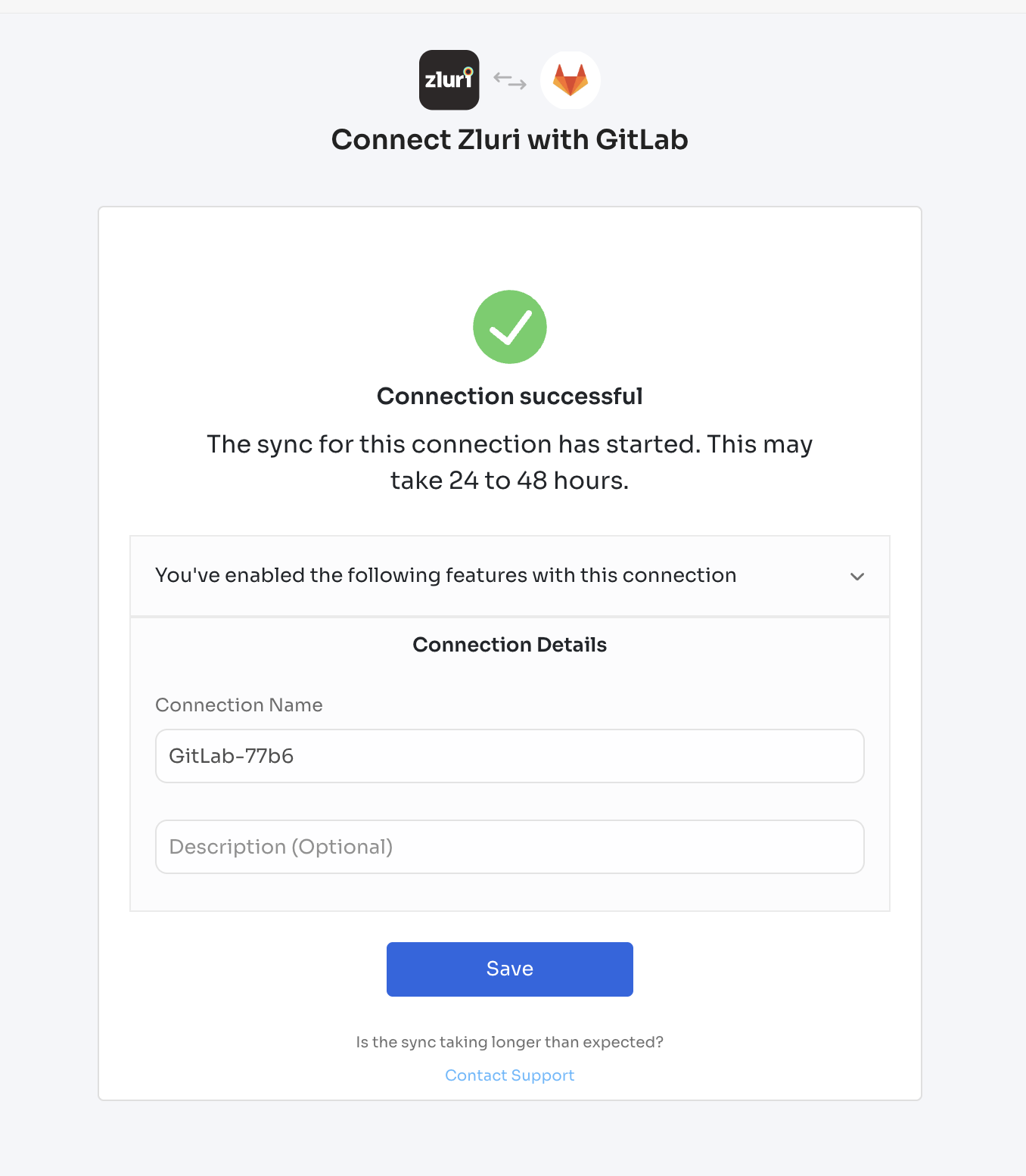1026x1176 pixels.
Task: Click the Zluri logo icon
Action: [449, 80]
